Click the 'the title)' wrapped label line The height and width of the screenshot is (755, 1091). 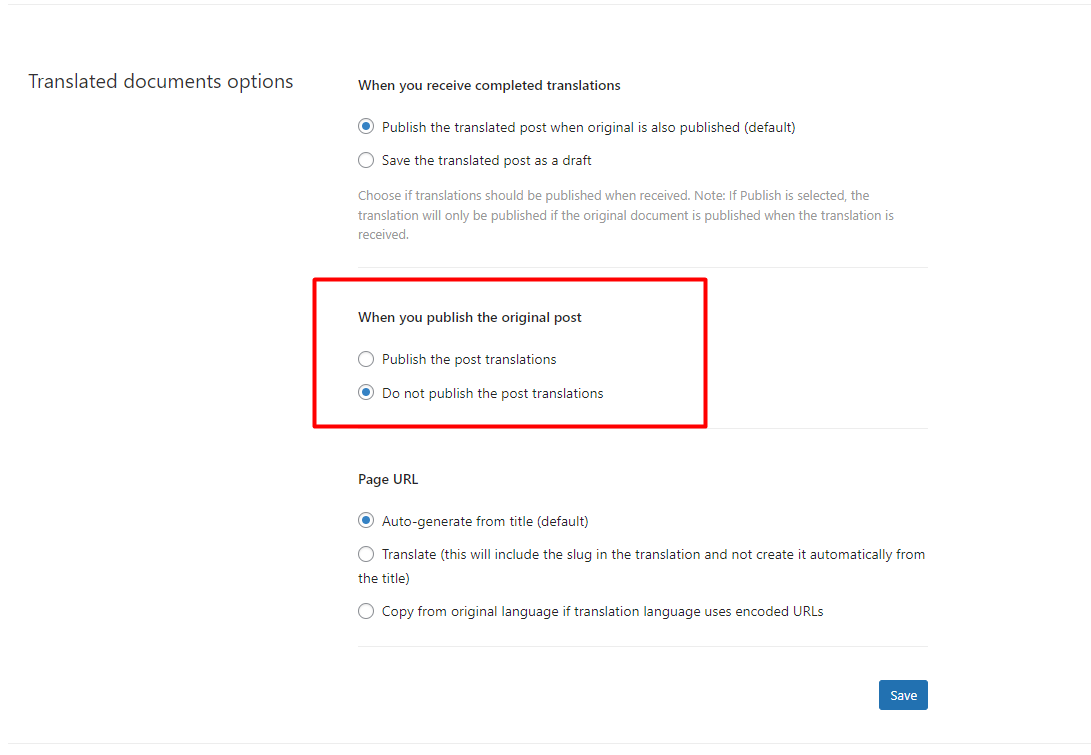click(383, 578)
